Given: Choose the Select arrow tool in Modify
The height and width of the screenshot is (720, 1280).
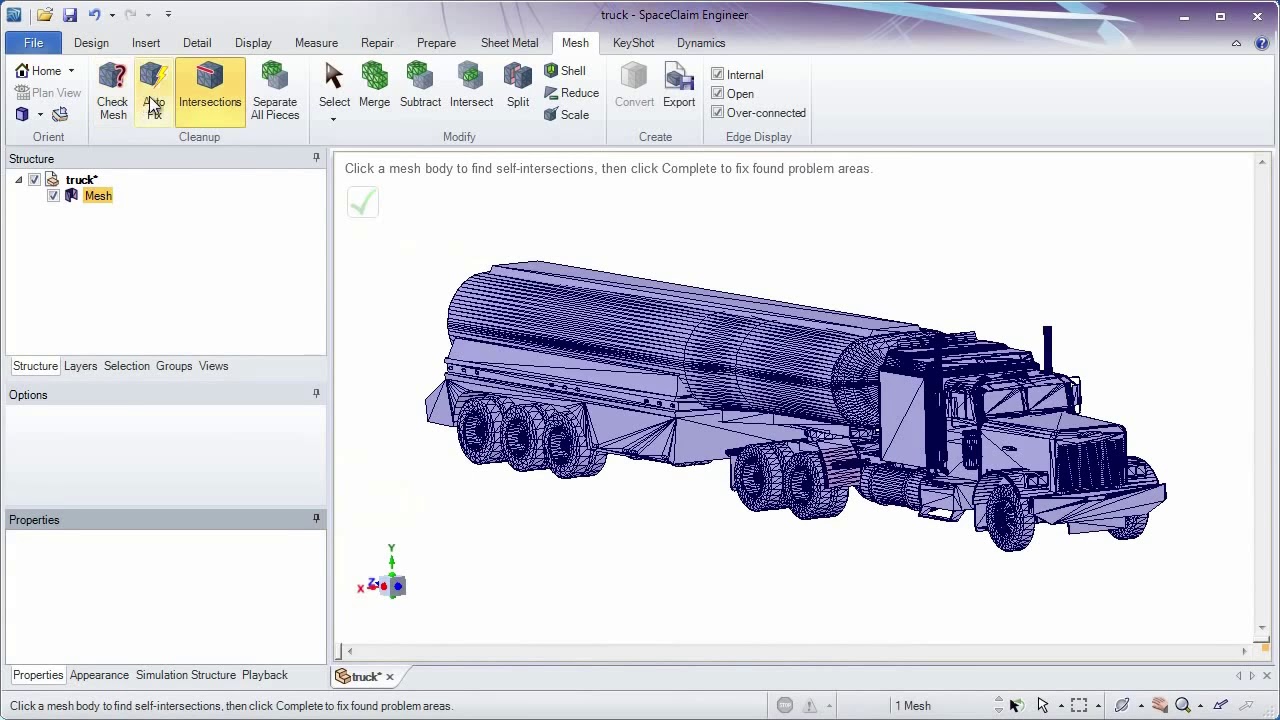Looking at the screenshot, I should point(334,85).
